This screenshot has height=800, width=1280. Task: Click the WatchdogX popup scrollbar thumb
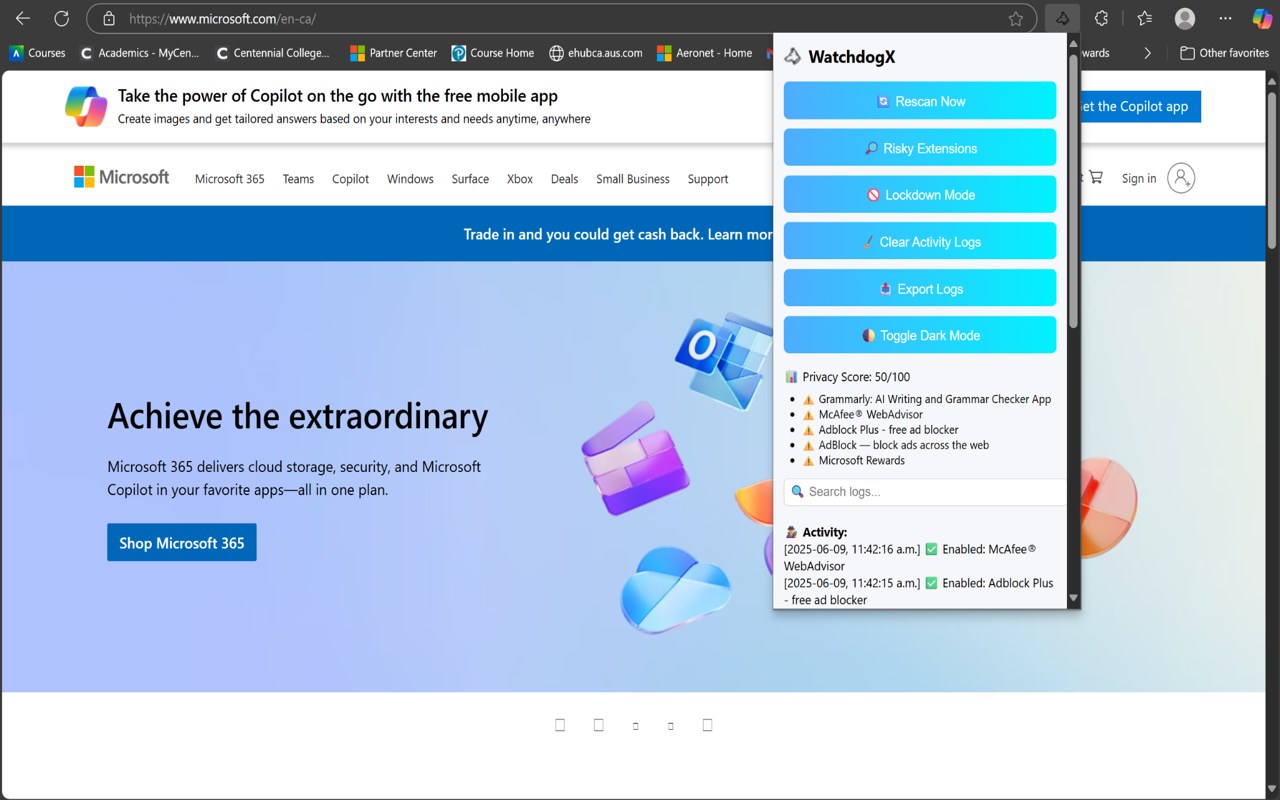click(x=1073, y=190)
